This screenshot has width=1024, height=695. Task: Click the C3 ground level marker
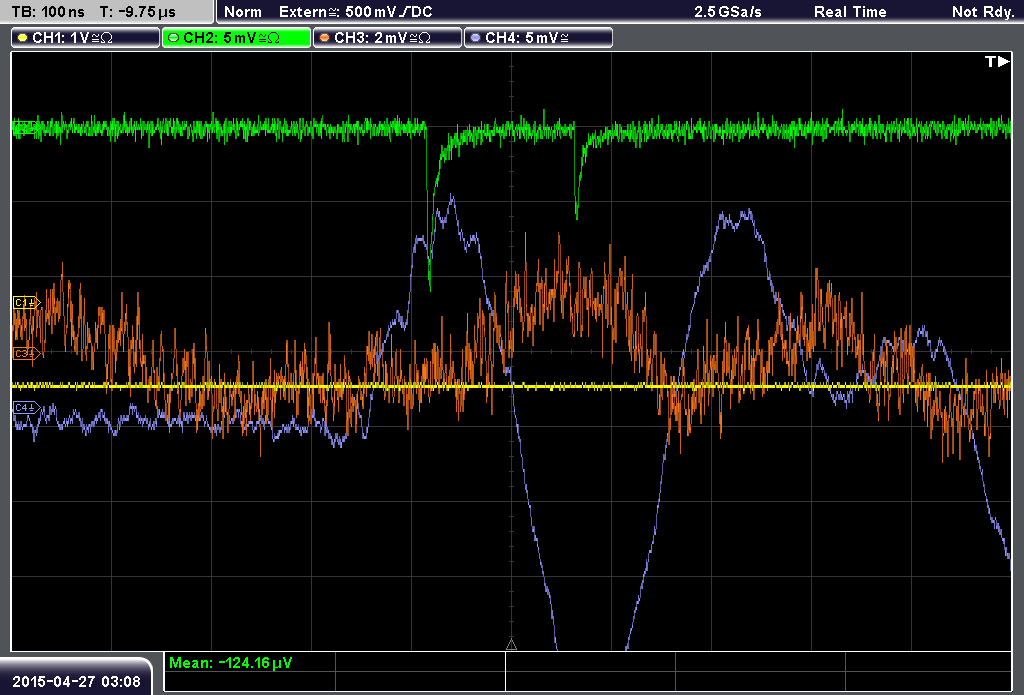(27, 353)
